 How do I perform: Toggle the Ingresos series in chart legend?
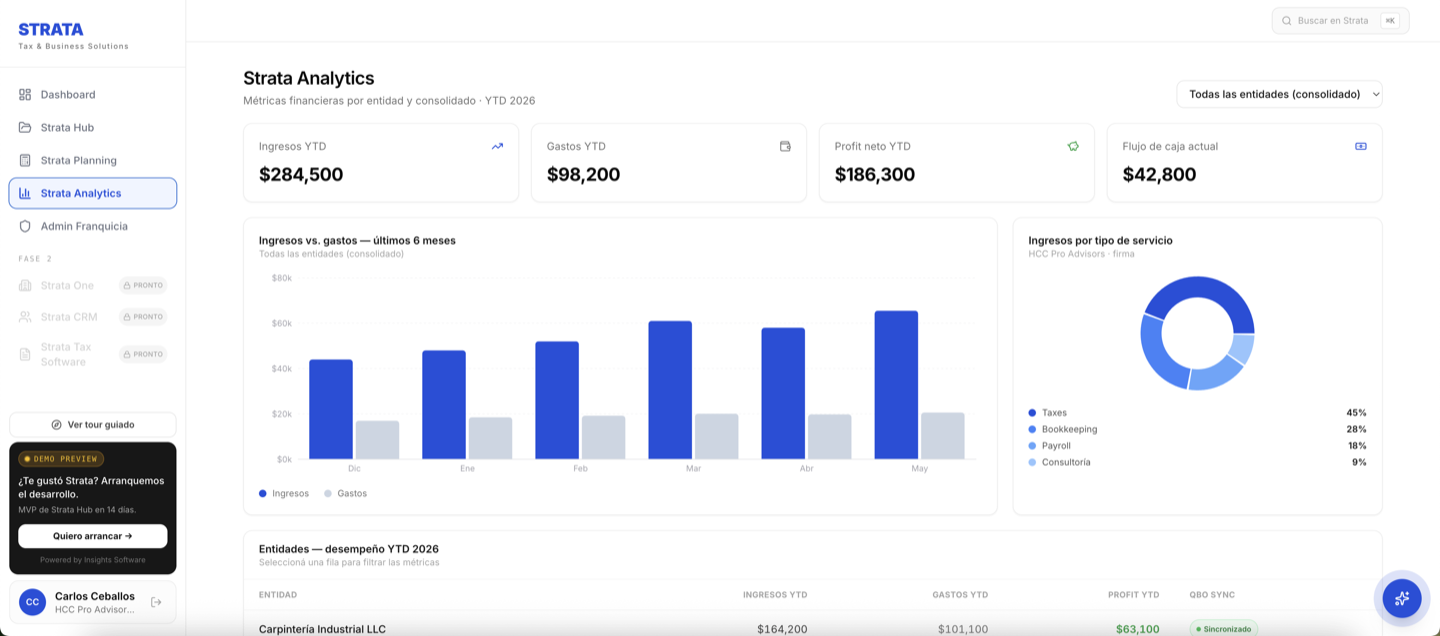[x=284, y=493]
